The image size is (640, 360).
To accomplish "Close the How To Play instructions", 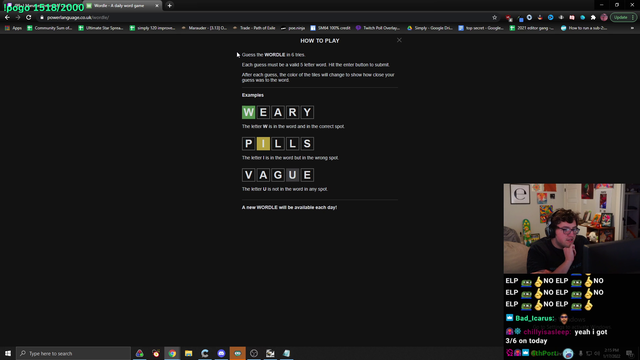I will click(x=399, y=40).
